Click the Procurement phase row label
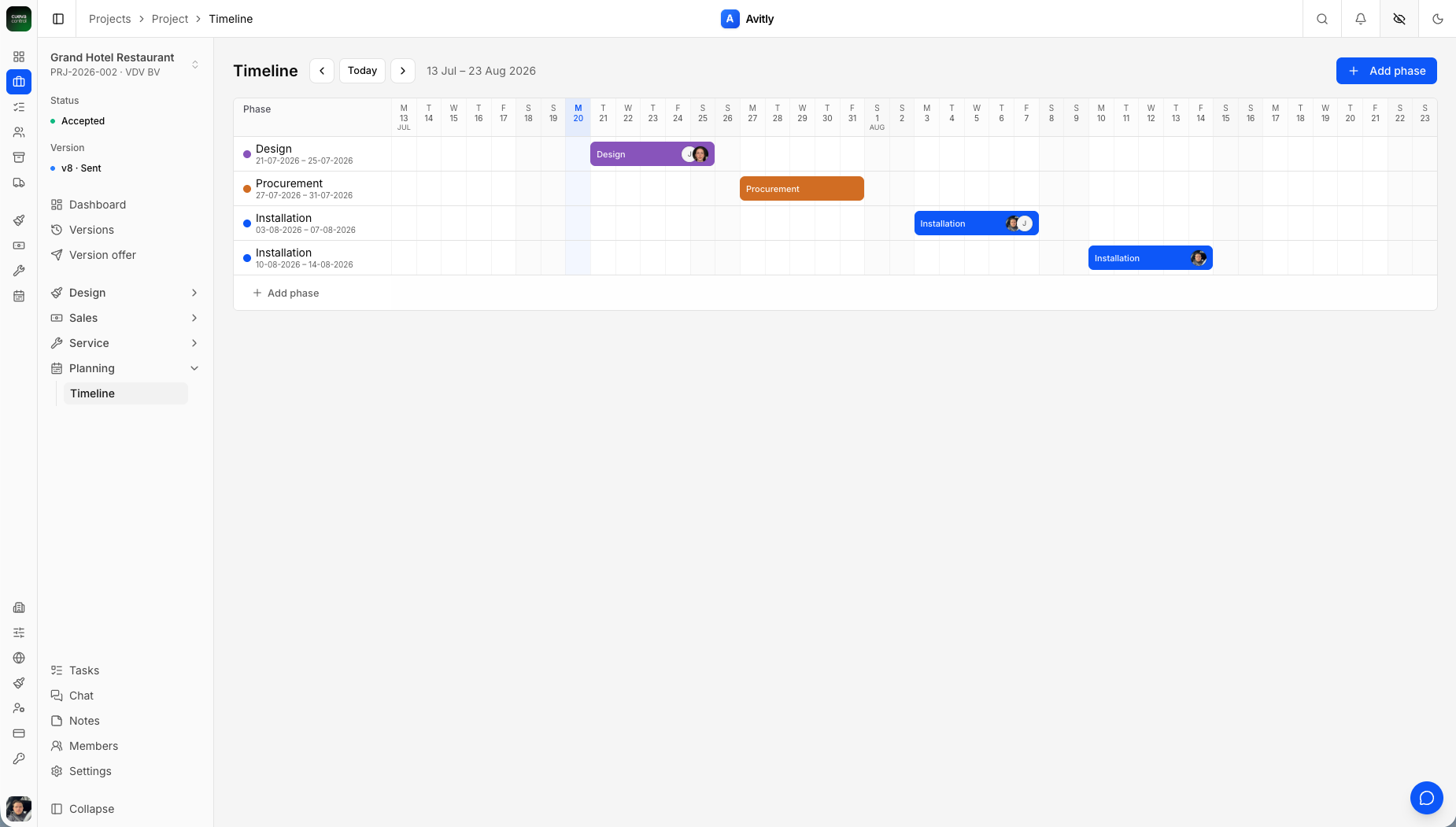This screenshot has width=1456, height=827. [289, 183]
